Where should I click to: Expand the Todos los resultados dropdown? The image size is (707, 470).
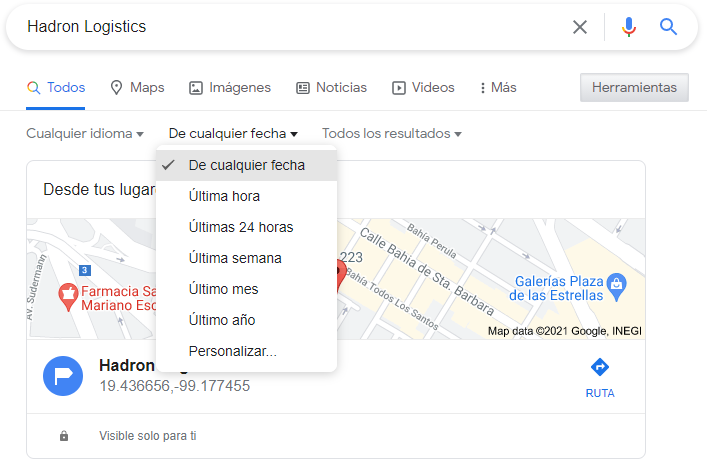(x=392, y=134)
